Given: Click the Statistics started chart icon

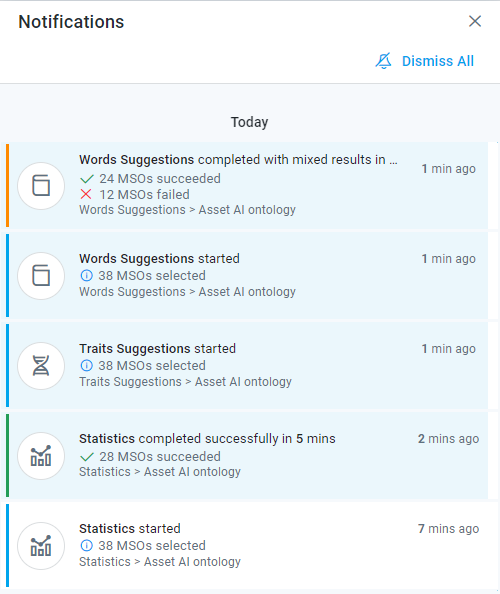Looking at the screenshot, I should [x=41, y=546].
